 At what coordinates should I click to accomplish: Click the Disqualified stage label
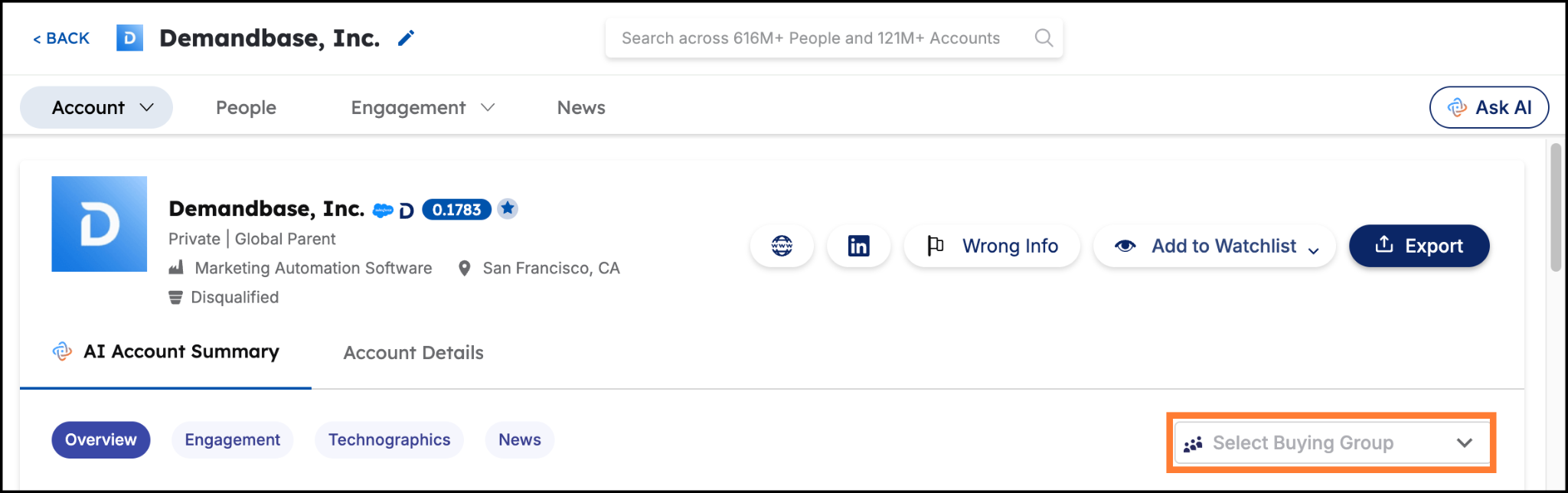click(234, 297)
